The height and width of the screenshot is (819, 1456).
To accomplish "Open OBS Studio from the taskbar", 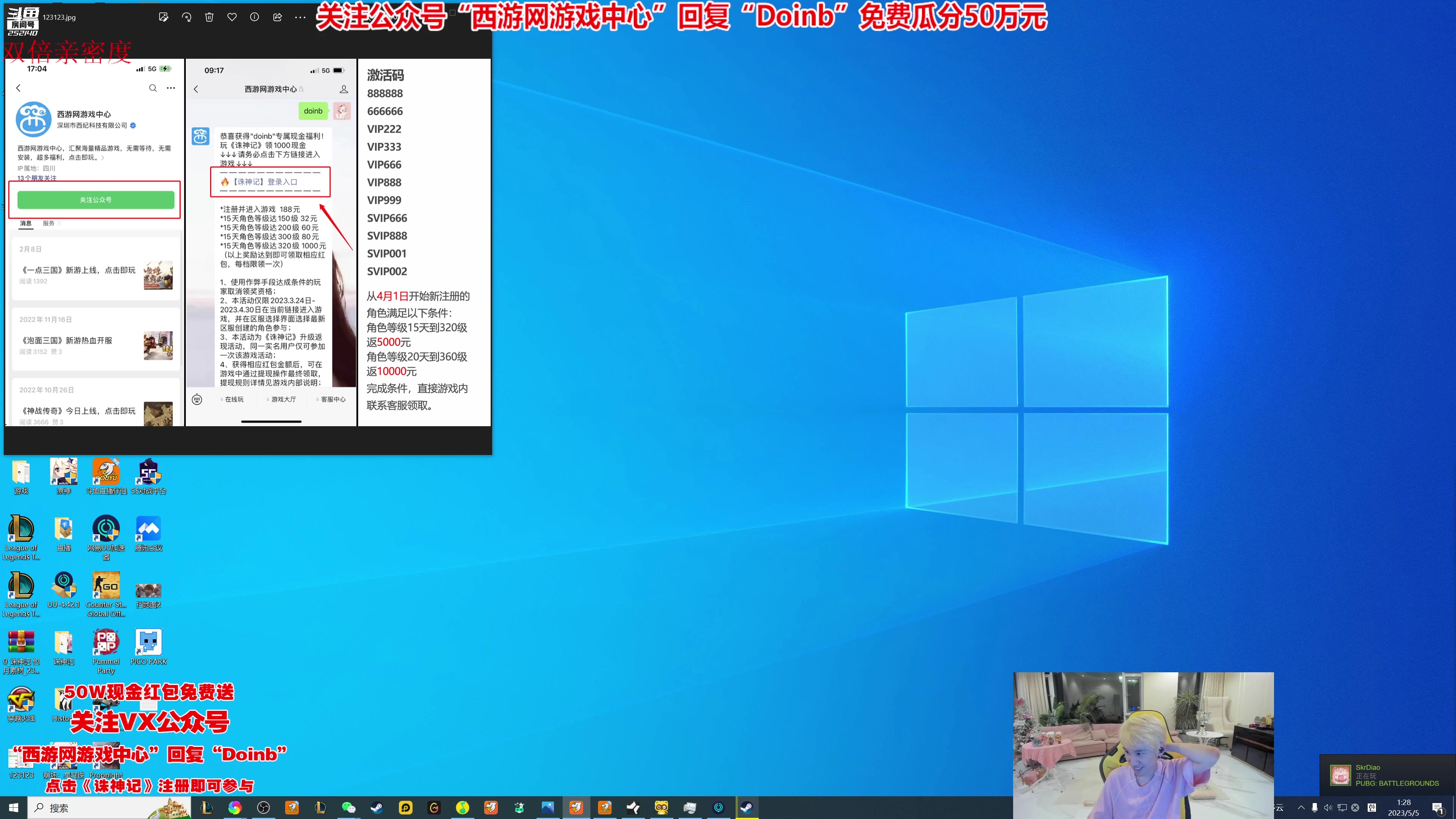I will click(264, 808).
